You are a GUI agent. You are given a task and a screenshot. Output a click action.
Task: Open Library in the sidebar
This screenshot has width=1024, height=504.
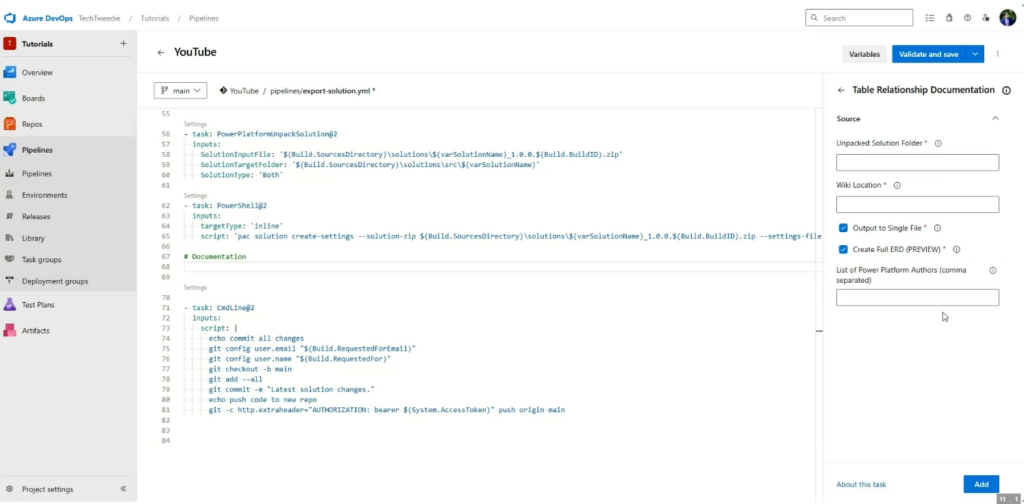(x=33, y=238)
